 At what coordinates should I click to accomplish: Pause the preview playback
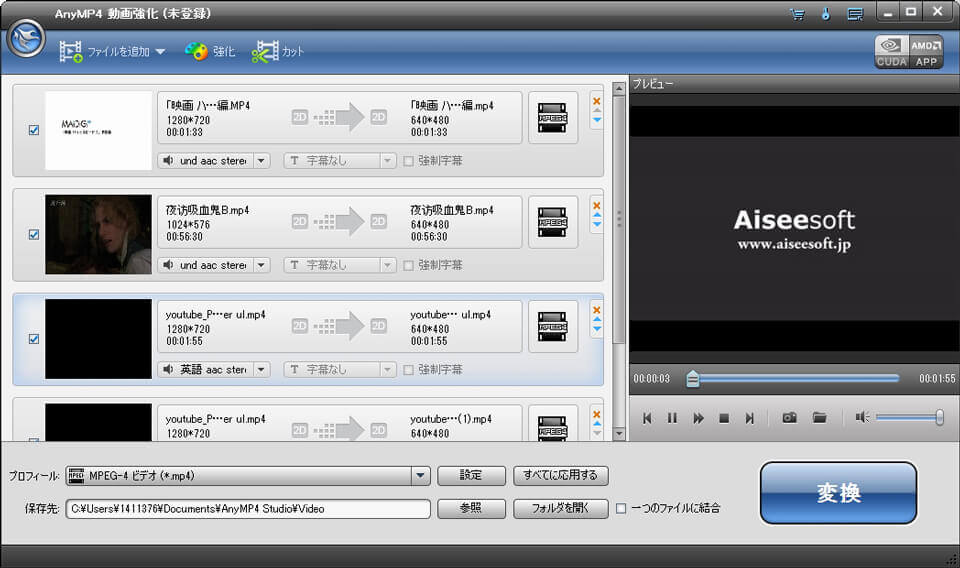tap(672, 418)
